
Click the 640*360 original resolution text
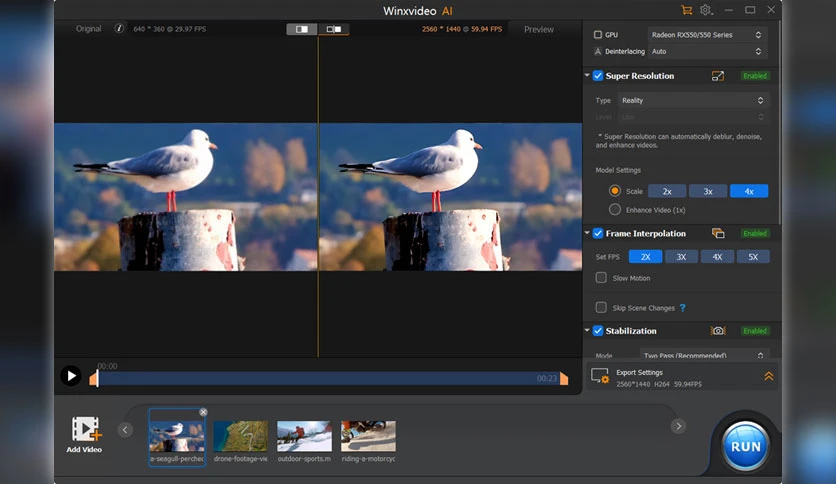[170, 29]
